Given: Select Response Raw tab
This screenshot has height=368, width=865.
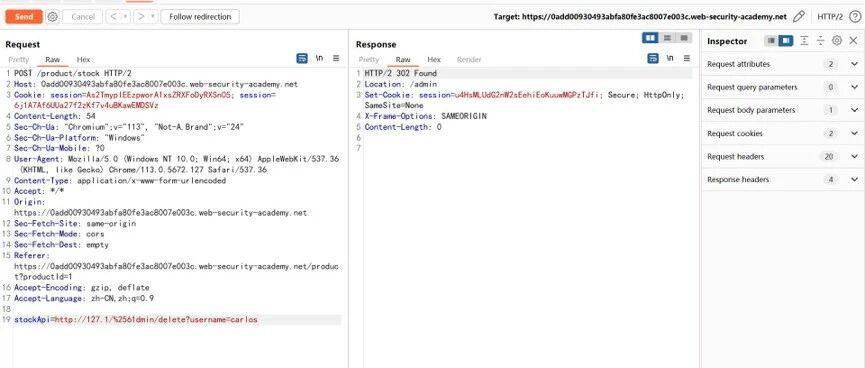Looking at the screenshot, I should [x=403, y=60].
